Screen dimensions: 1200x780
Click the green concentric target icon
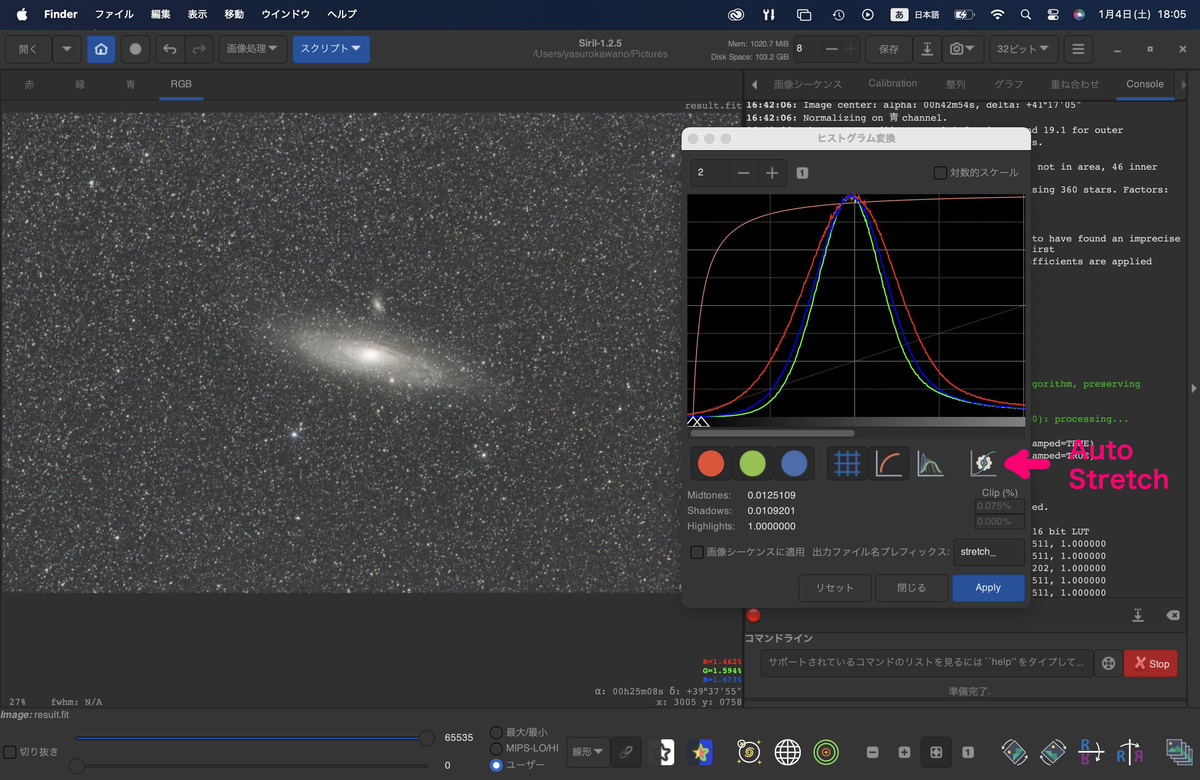pos(826,752)
